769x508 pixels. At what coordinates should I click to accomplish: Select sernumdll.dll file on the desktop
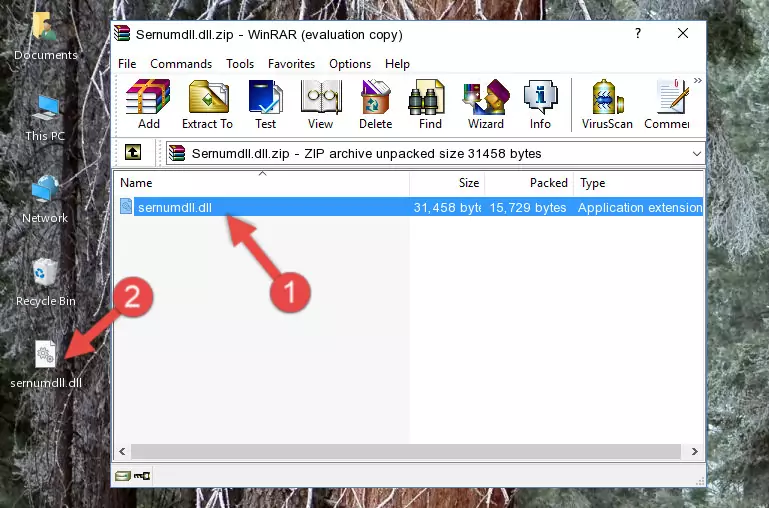point(46,365)
